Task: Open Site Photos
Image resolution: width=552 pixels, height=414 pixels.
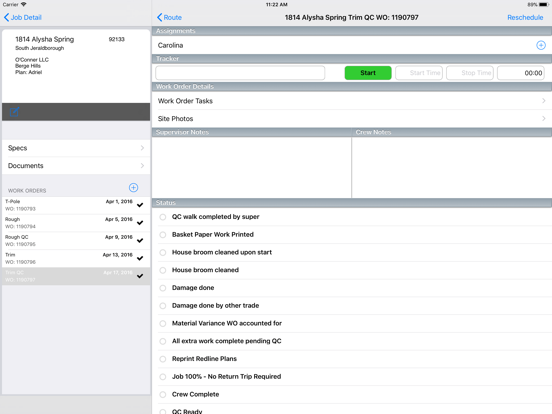Action: [x=352, y=119]
